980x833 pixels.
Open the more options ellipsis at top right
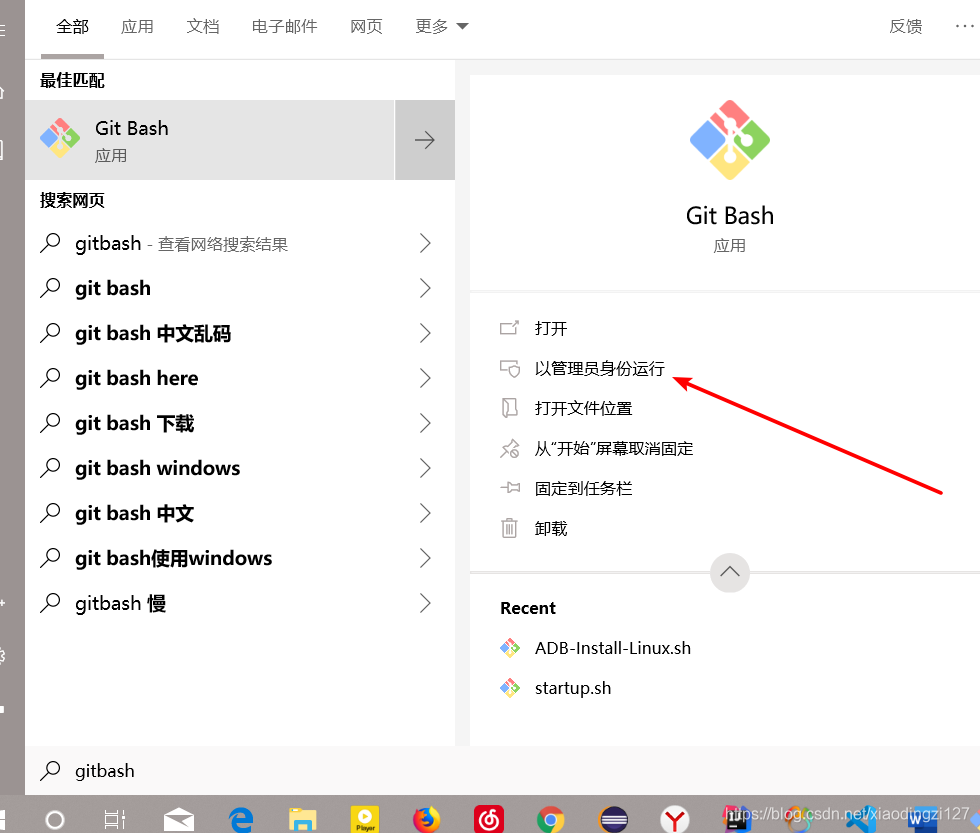coord(964,26)
